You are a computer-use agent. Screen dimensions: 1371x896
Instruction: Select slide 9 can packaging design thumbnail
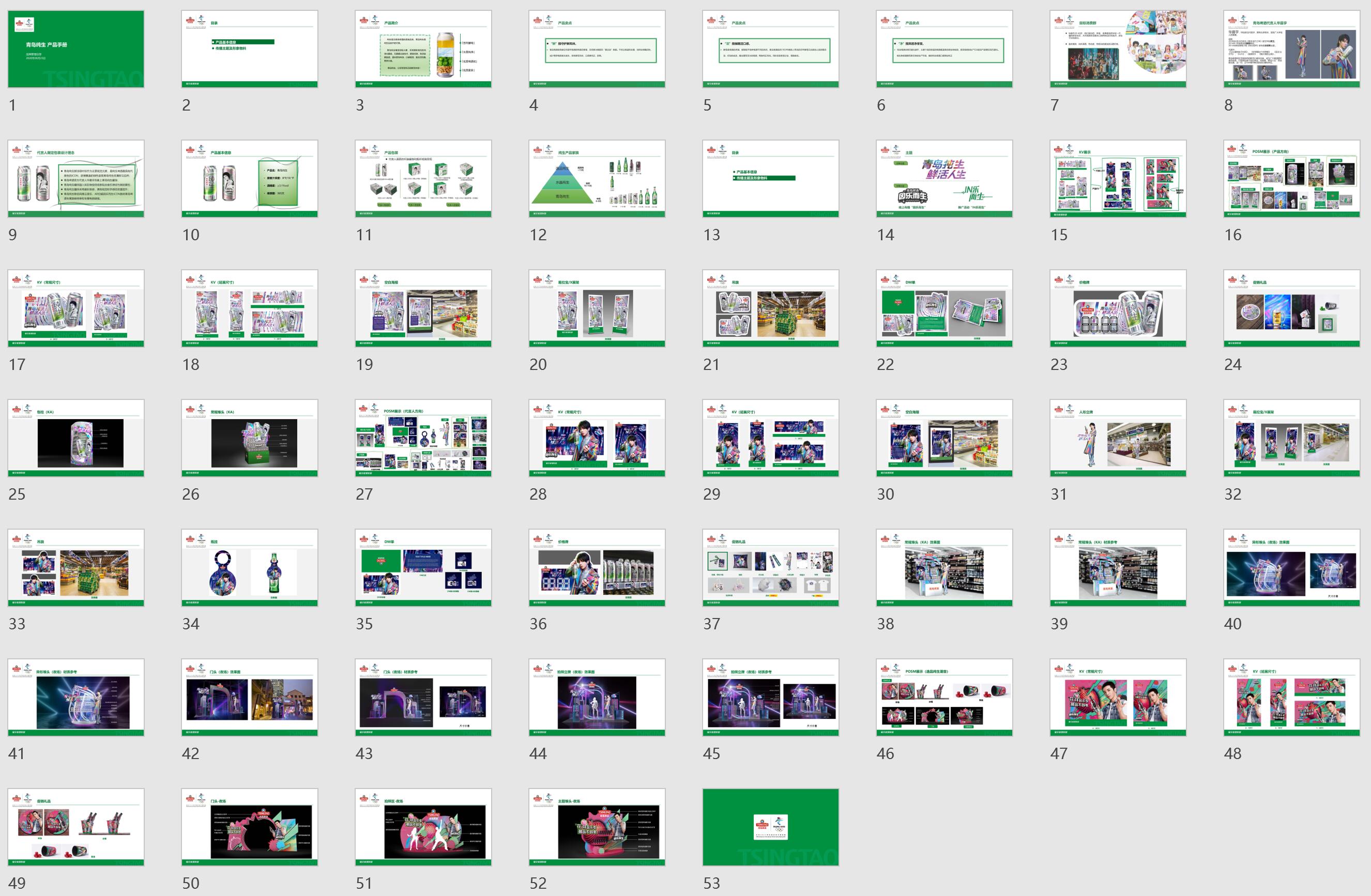76,178
